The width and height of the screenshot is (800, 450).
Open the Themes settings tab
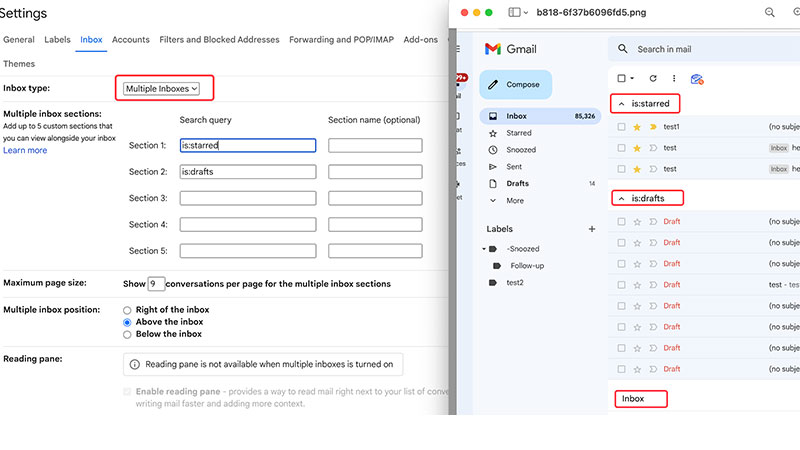tap(19, 64)
